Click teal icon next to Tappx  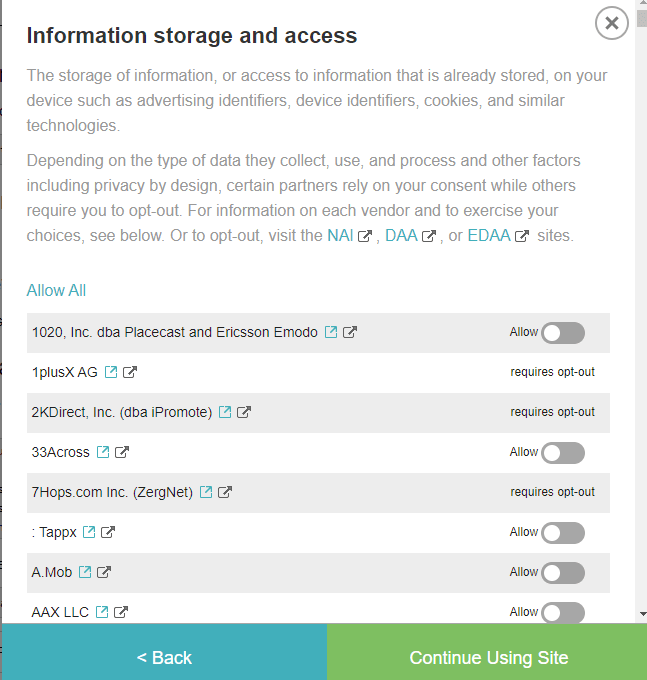tap(89, 532)
